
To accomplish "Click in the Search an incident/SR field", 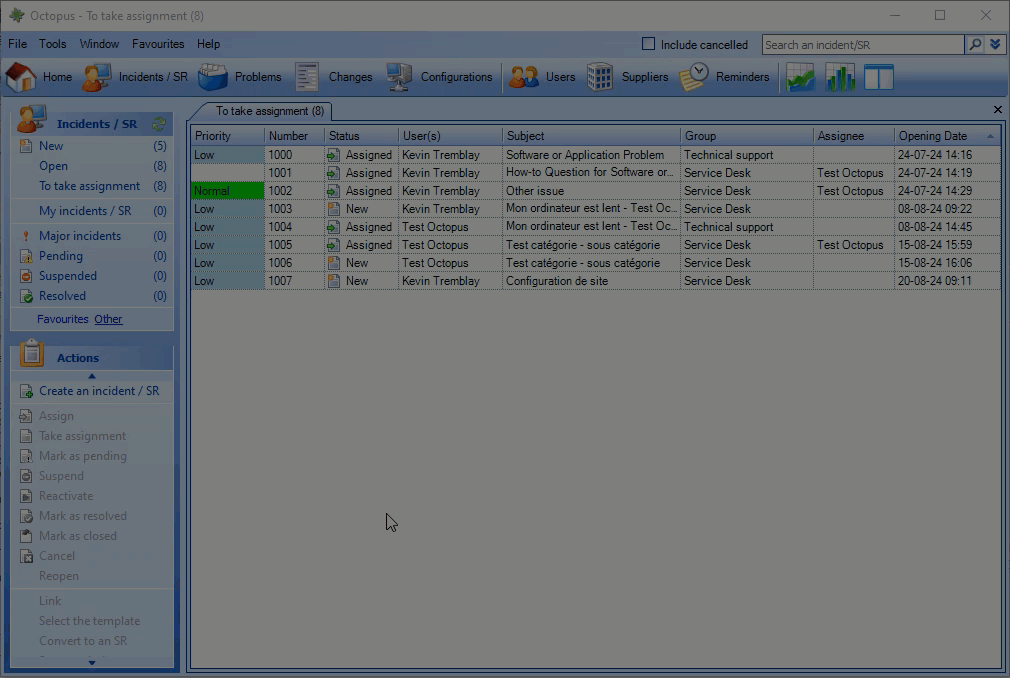I will tap(862, 45).
